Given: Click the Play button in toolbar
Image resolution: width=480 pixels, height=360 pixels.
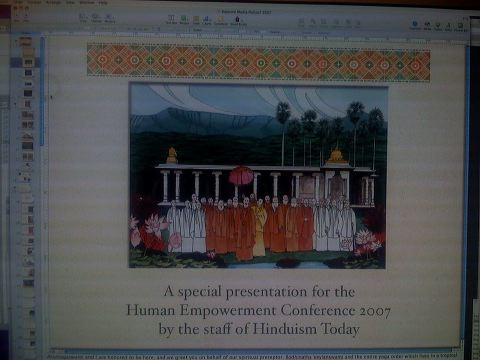Looking at the screenshot, I should point(25,16).
